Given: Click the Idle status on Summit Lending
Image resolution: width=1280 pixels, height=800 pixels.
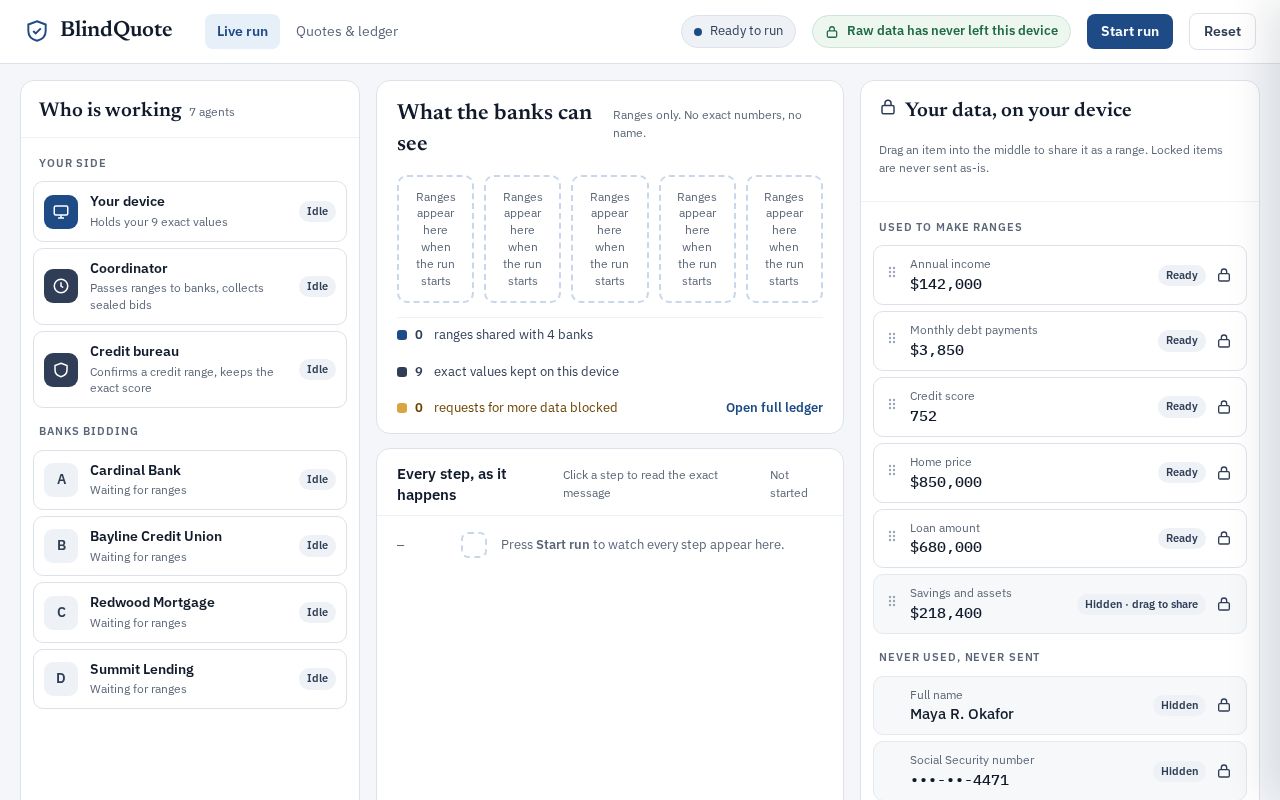Looking at the screenshot, I should (x=317, y=679).
